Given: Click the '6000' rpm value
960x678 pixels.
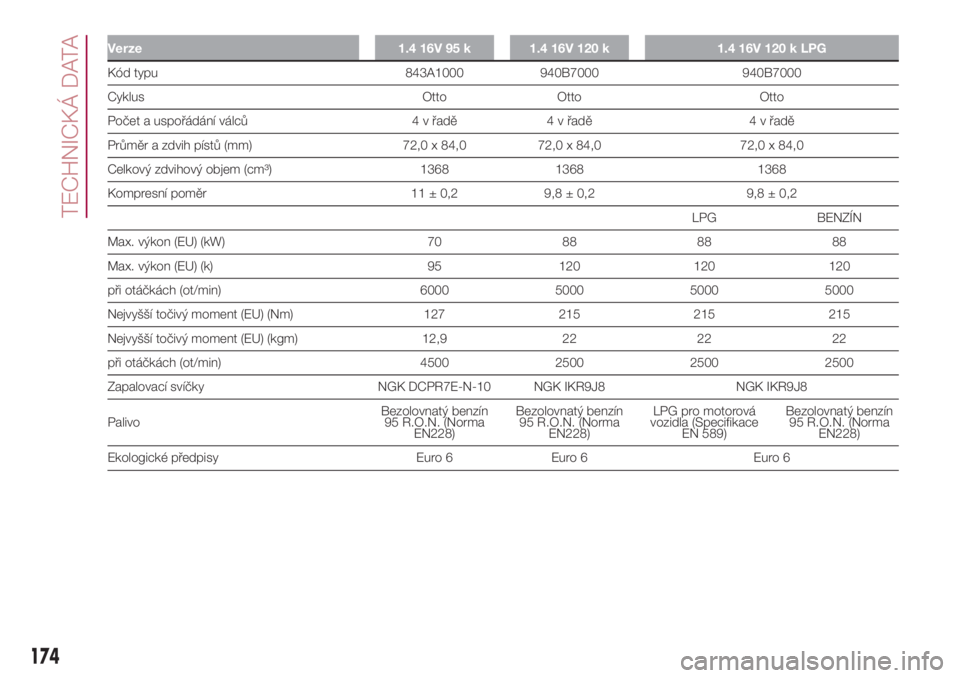Looking at the screenshot, I should click(x=434, y=290).
